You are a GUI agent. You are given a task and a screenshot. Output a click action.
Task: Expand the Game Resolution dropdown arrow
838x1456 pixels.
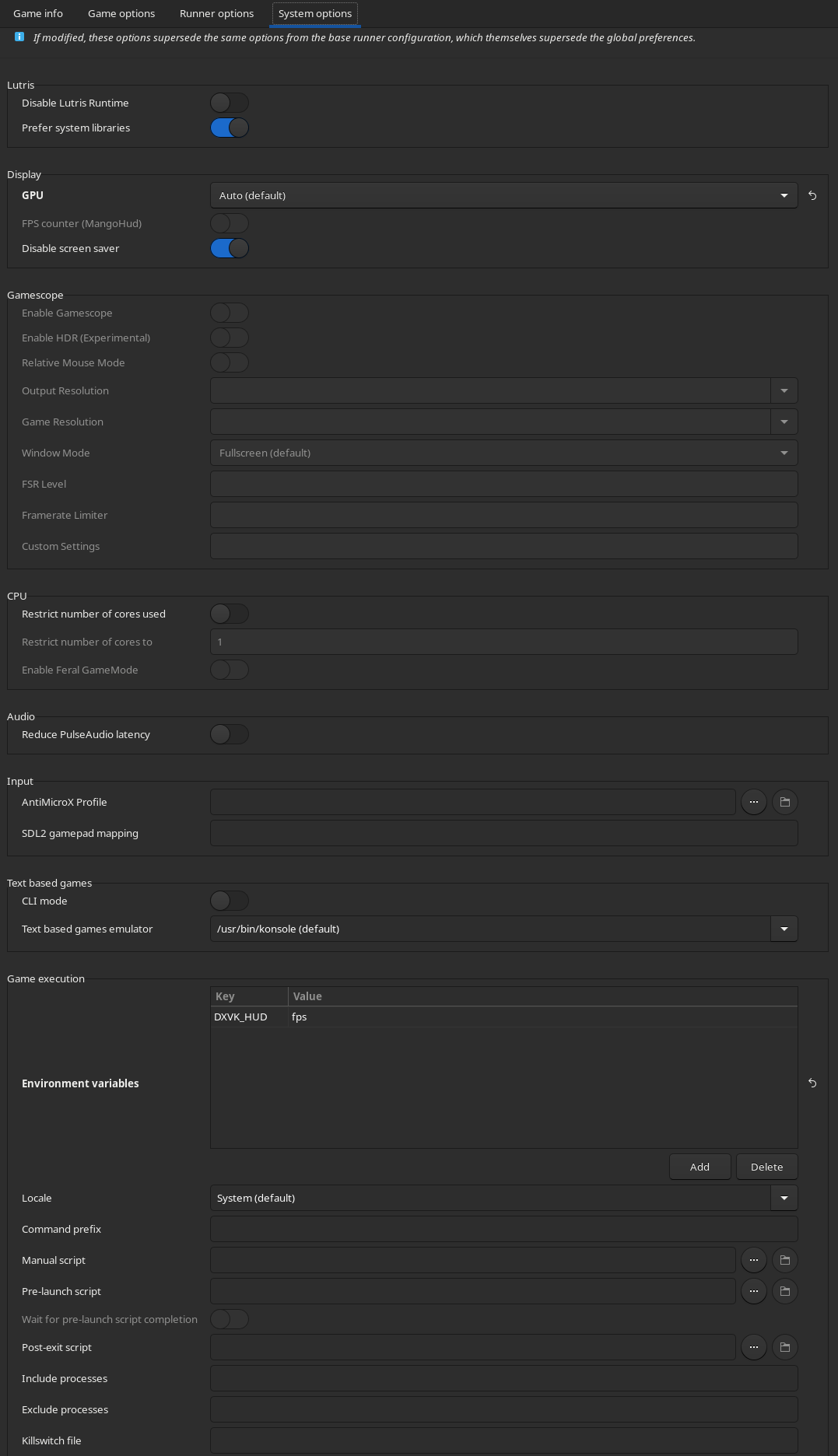[784, 422]
